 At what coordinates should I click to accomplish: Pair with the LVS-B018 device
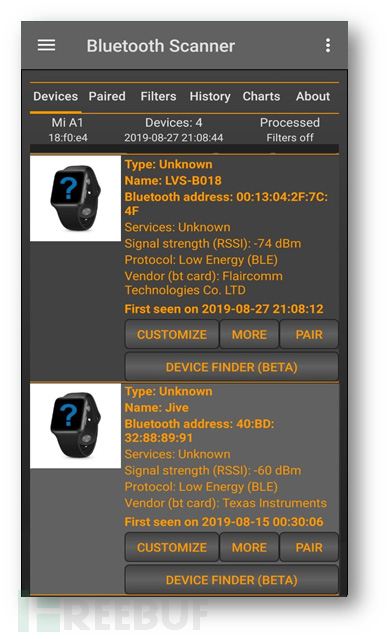point(309,335)
